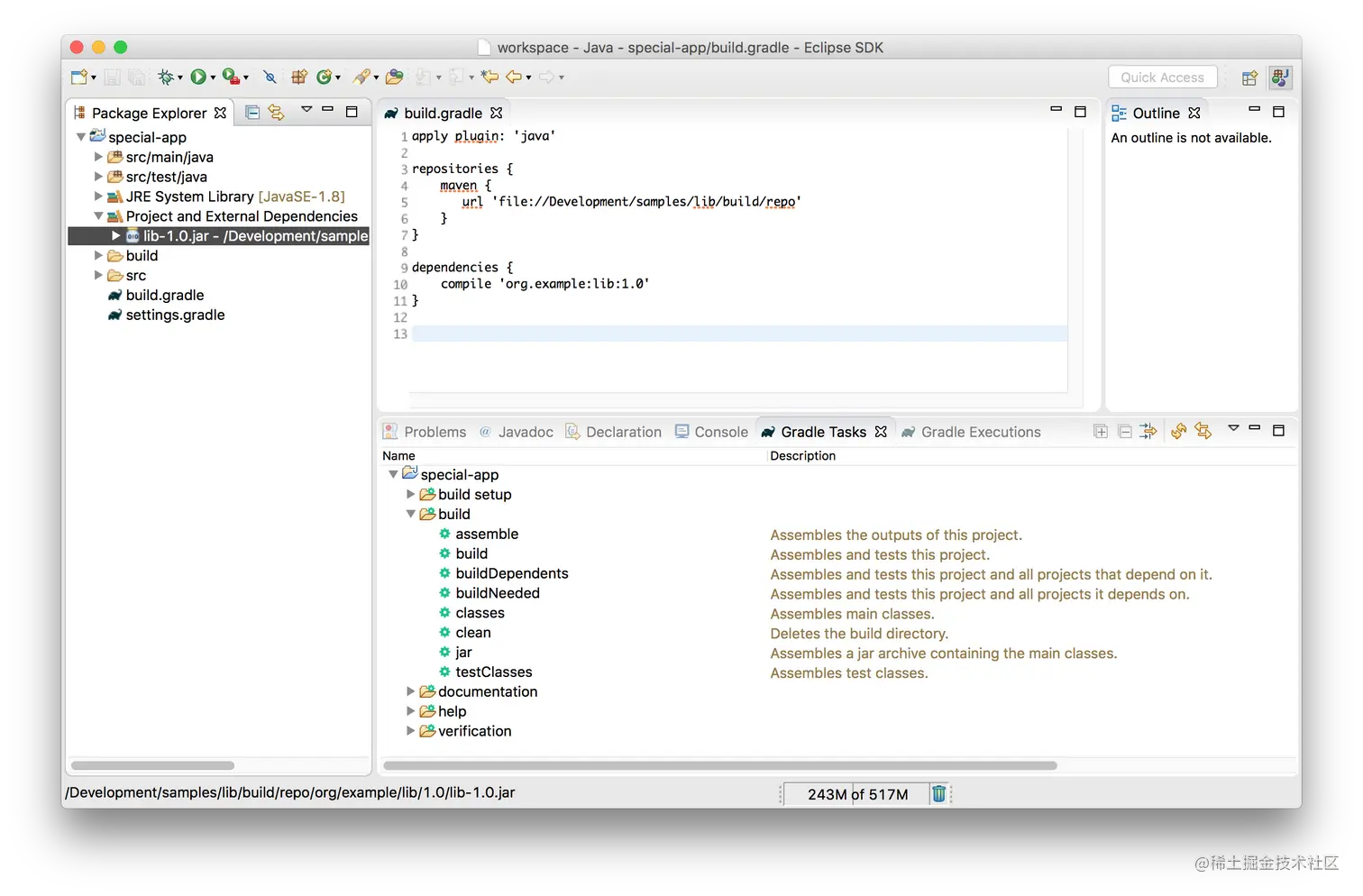Refresh tasks for all projects icon
The image size is (1363, 896).
point(1178,432)
